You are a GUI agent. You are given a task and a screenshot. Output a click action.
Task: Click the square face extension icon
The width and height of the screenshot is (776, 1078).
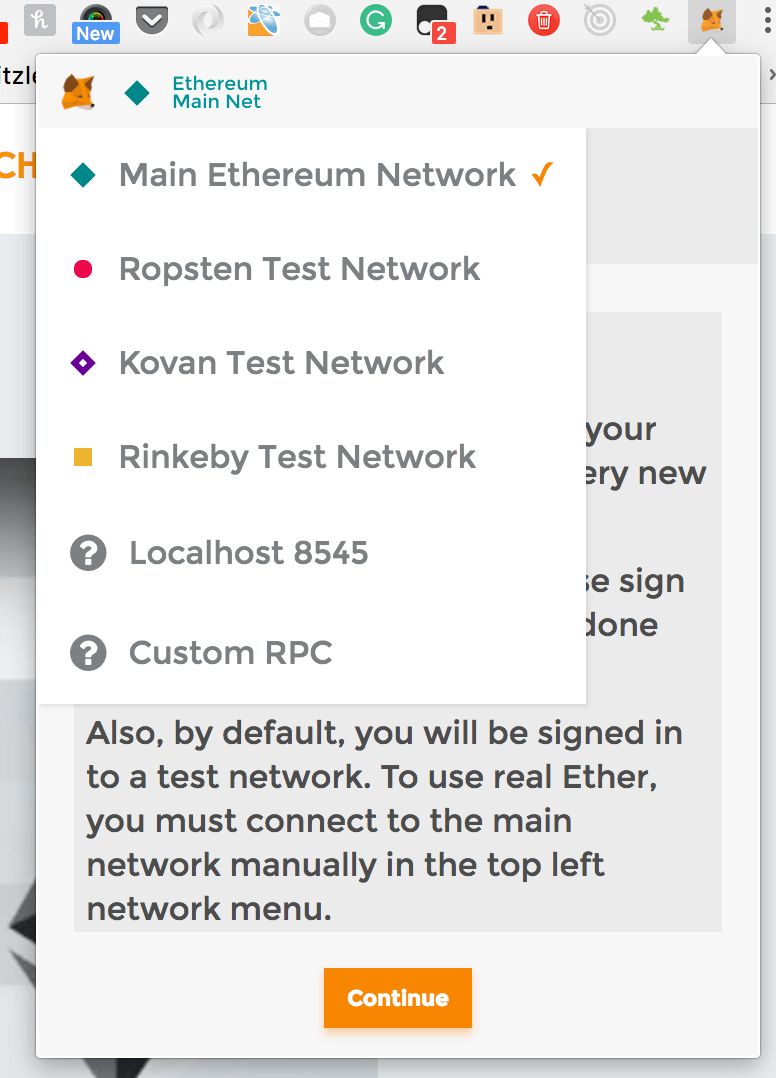point(488,21)
